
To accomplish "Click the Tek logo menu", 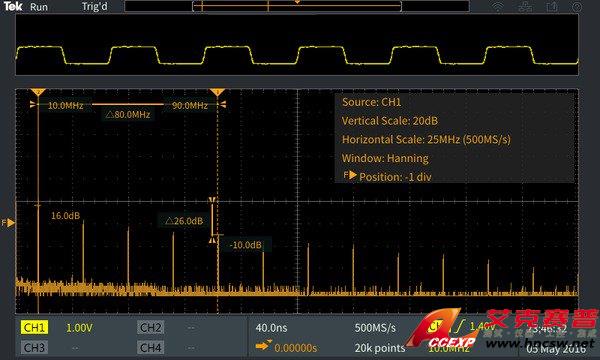I will (x=13, y=6).
